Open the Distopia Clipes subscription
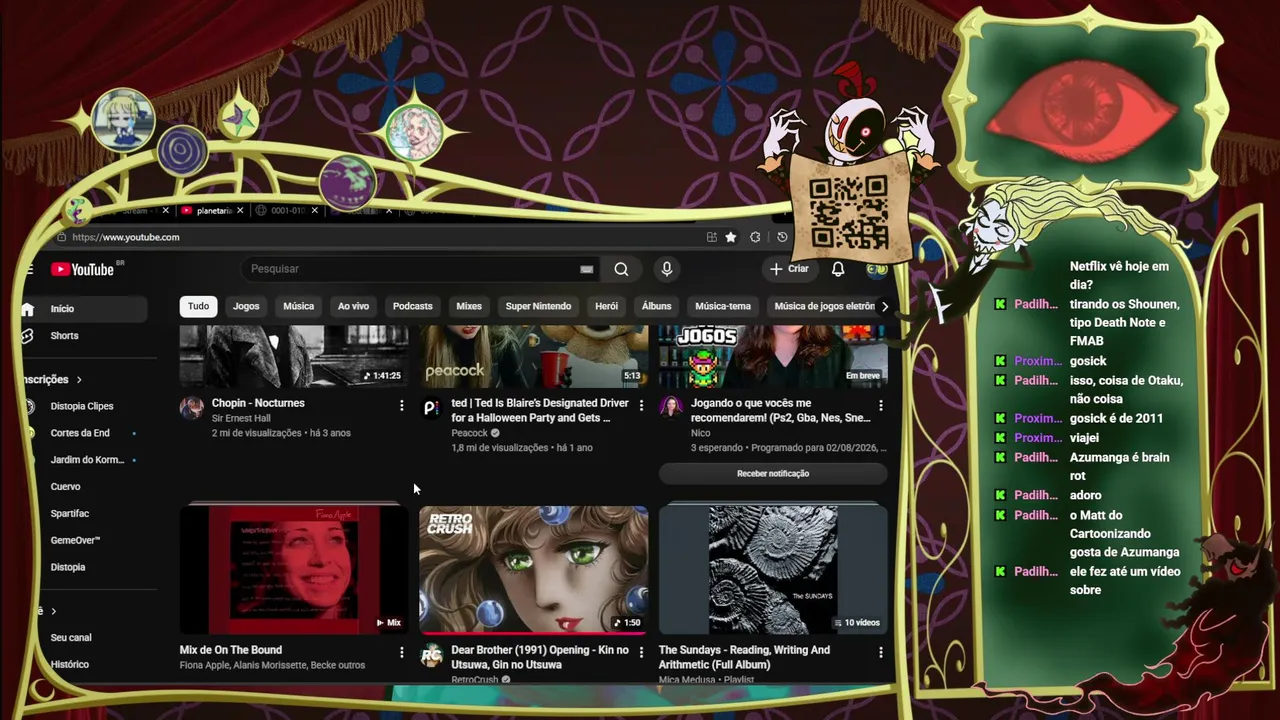This screenshot has height=720, width=1280. pyautogui.click(x=82, y=406)
